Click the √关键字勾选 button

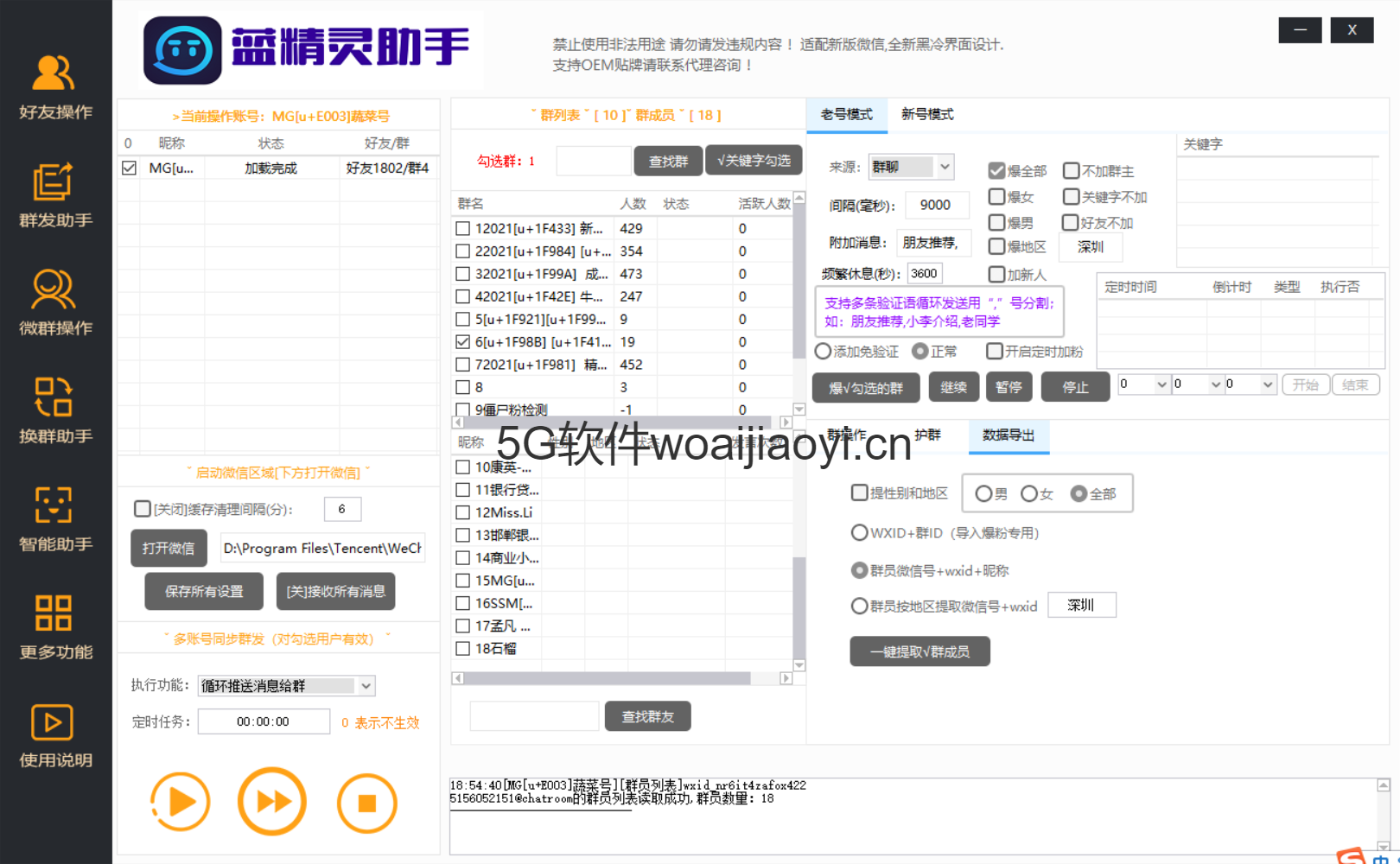click(754, 161)
